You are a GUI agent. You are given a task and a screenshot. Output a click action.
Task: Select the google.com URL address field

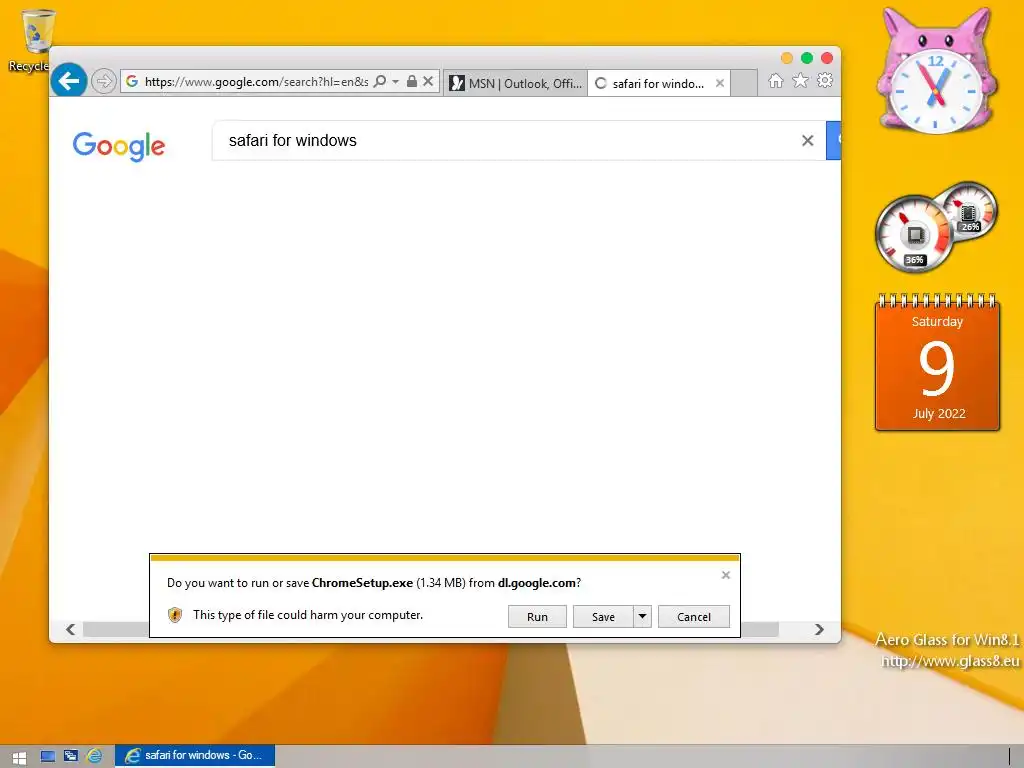coord(257,82)
